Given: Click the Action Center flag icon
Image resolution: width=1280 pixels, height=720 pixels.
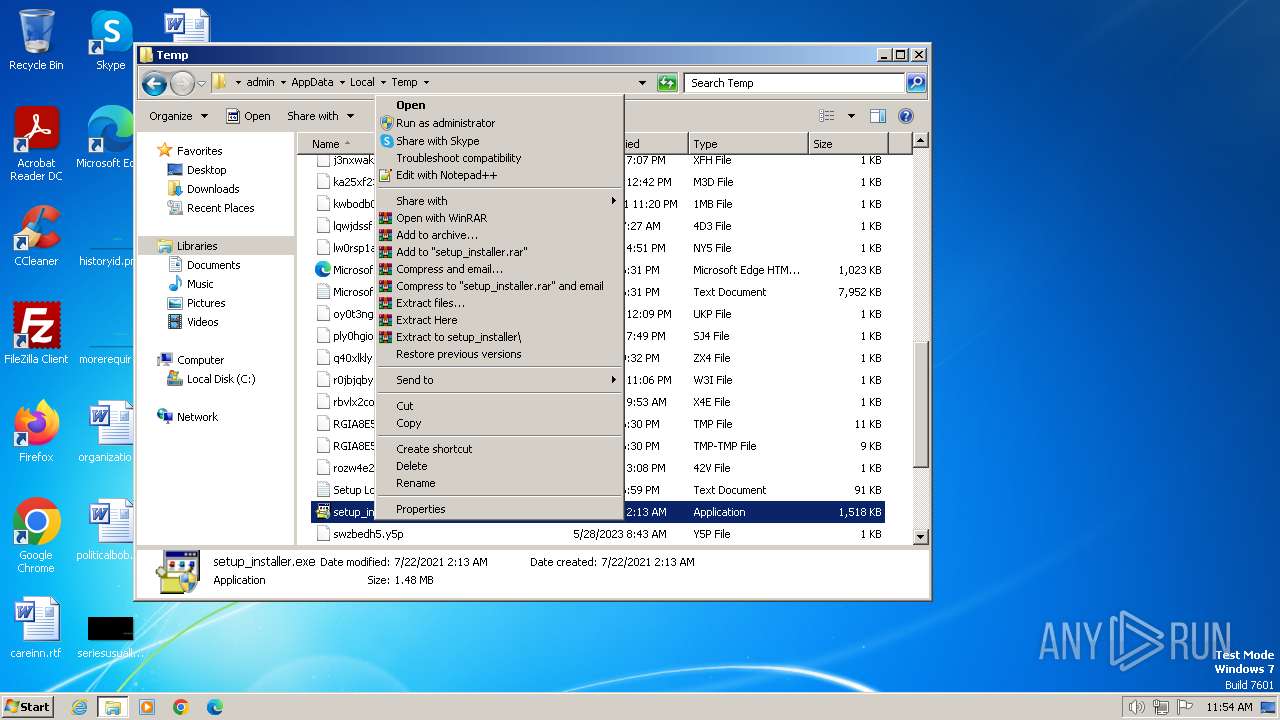Looking at the screenshot, I should [x=1185, y=707].
